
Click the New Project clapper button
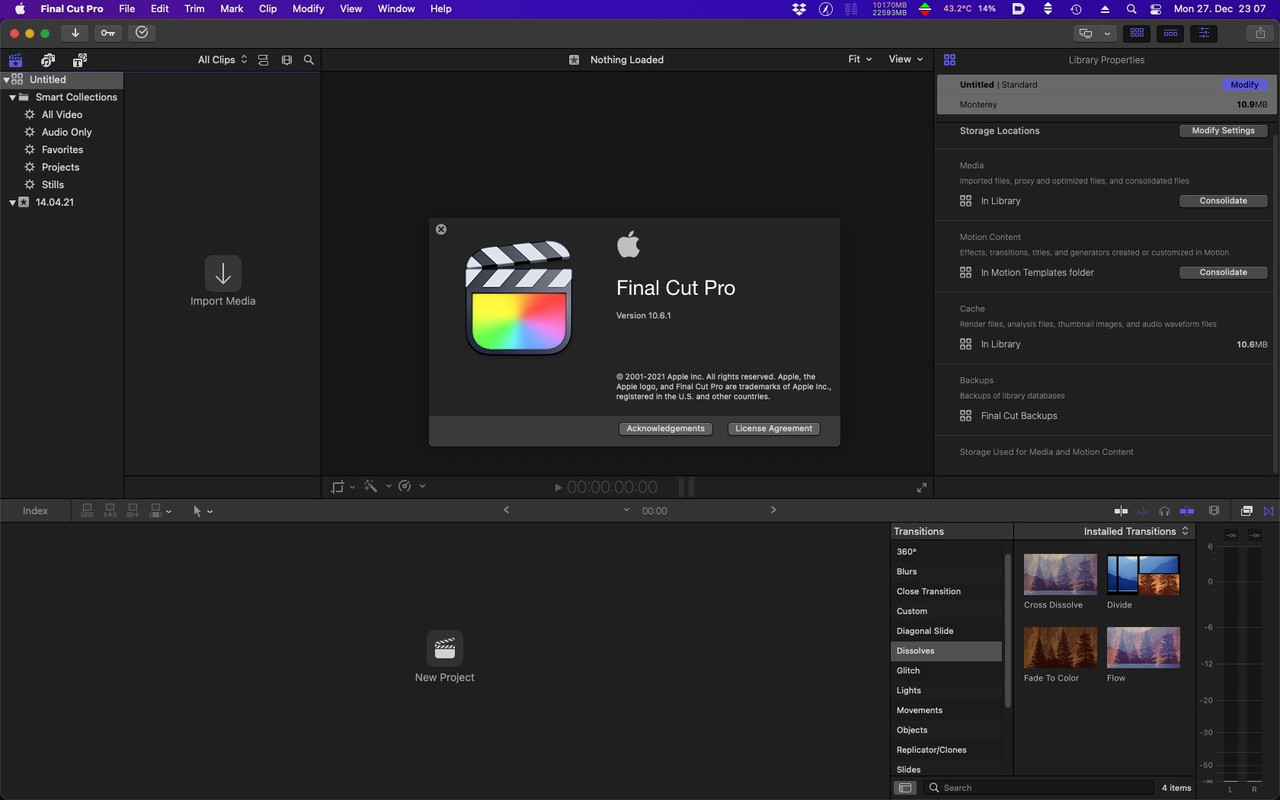click(x=445, y=649)
